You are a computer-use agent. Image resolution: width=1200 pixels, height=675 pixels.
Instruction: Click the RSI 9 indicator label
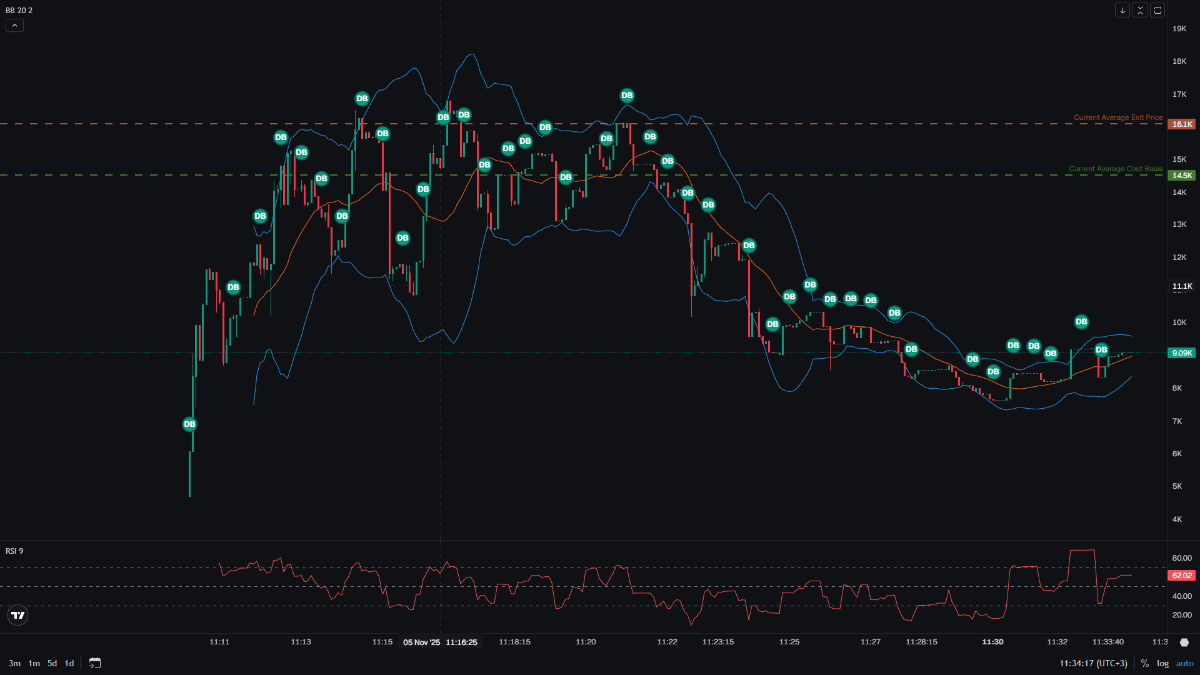[x=14, y=551]
